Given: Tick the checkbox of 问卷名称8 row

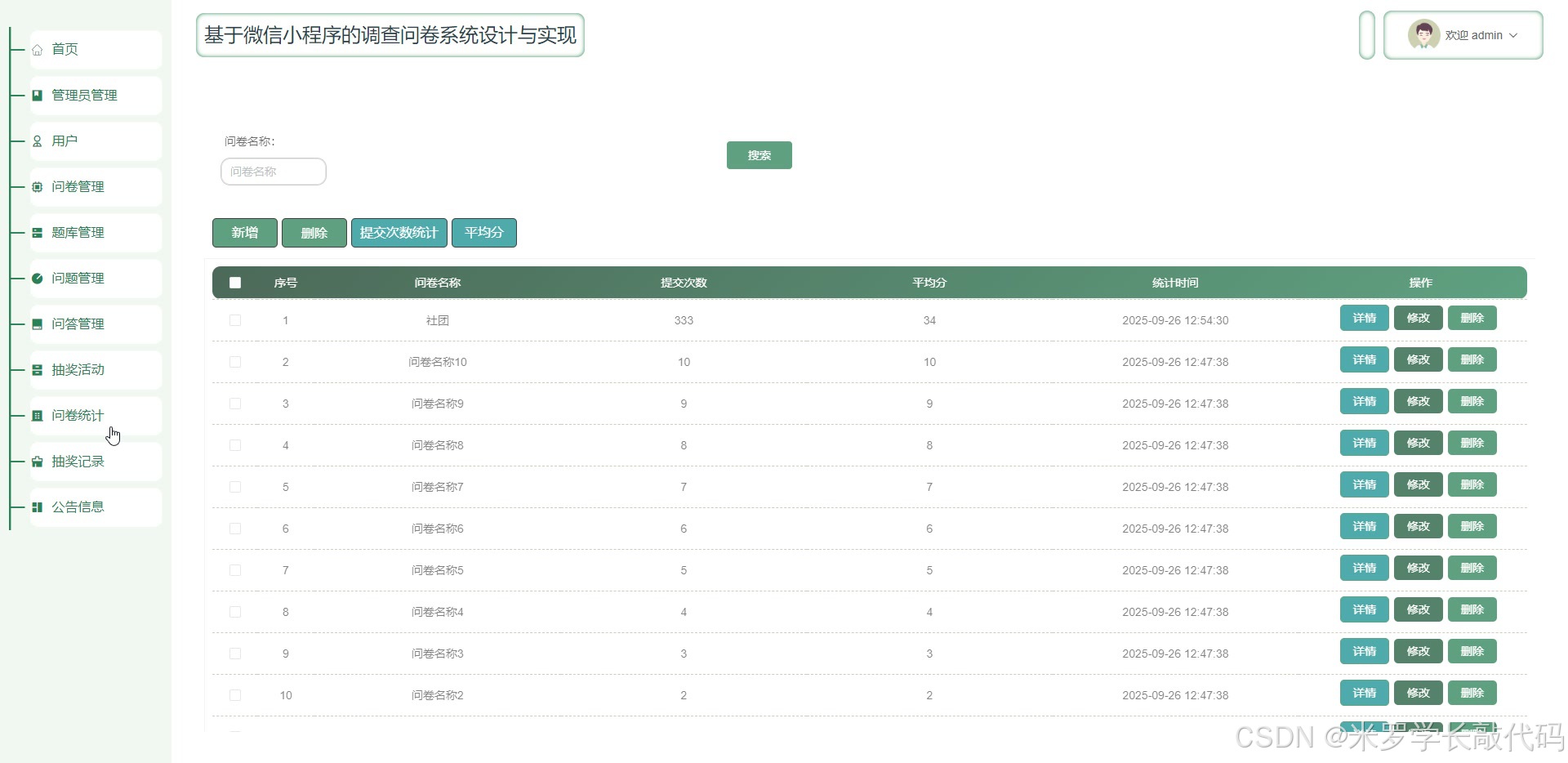Looking at the screenshot, I should point(235,445).
